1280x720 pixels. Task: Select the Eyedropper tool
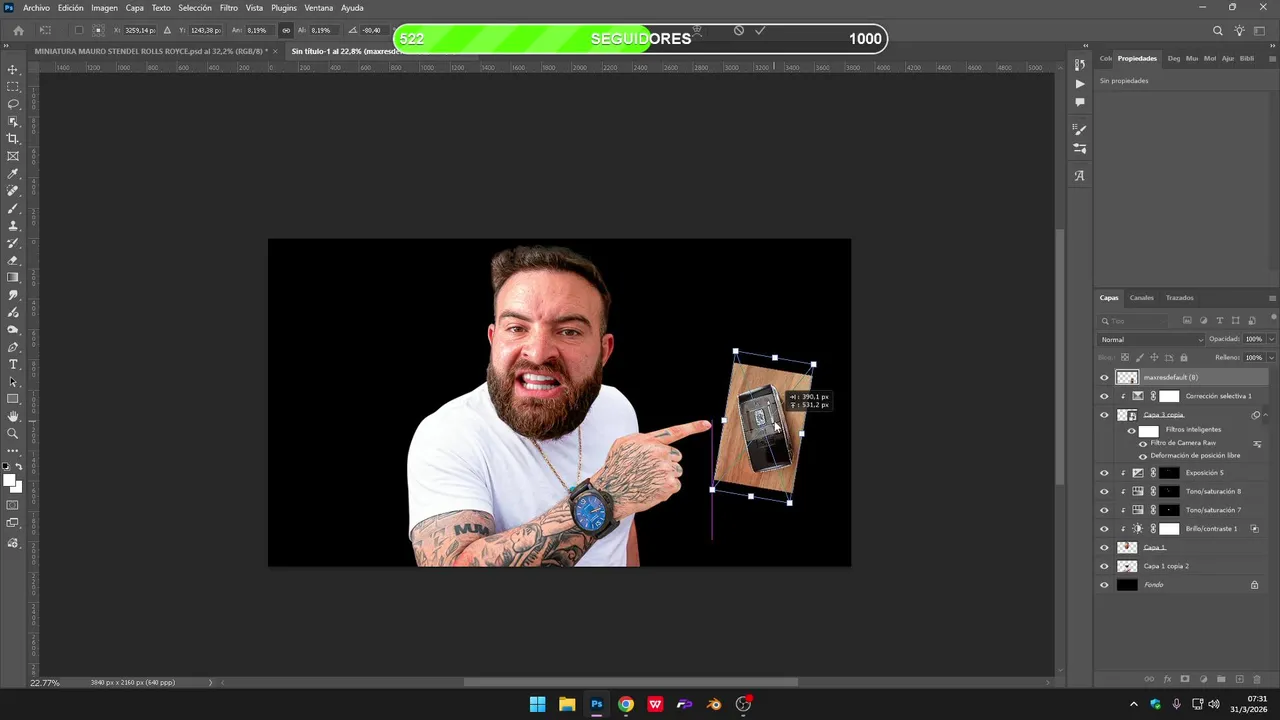(13, 174)
